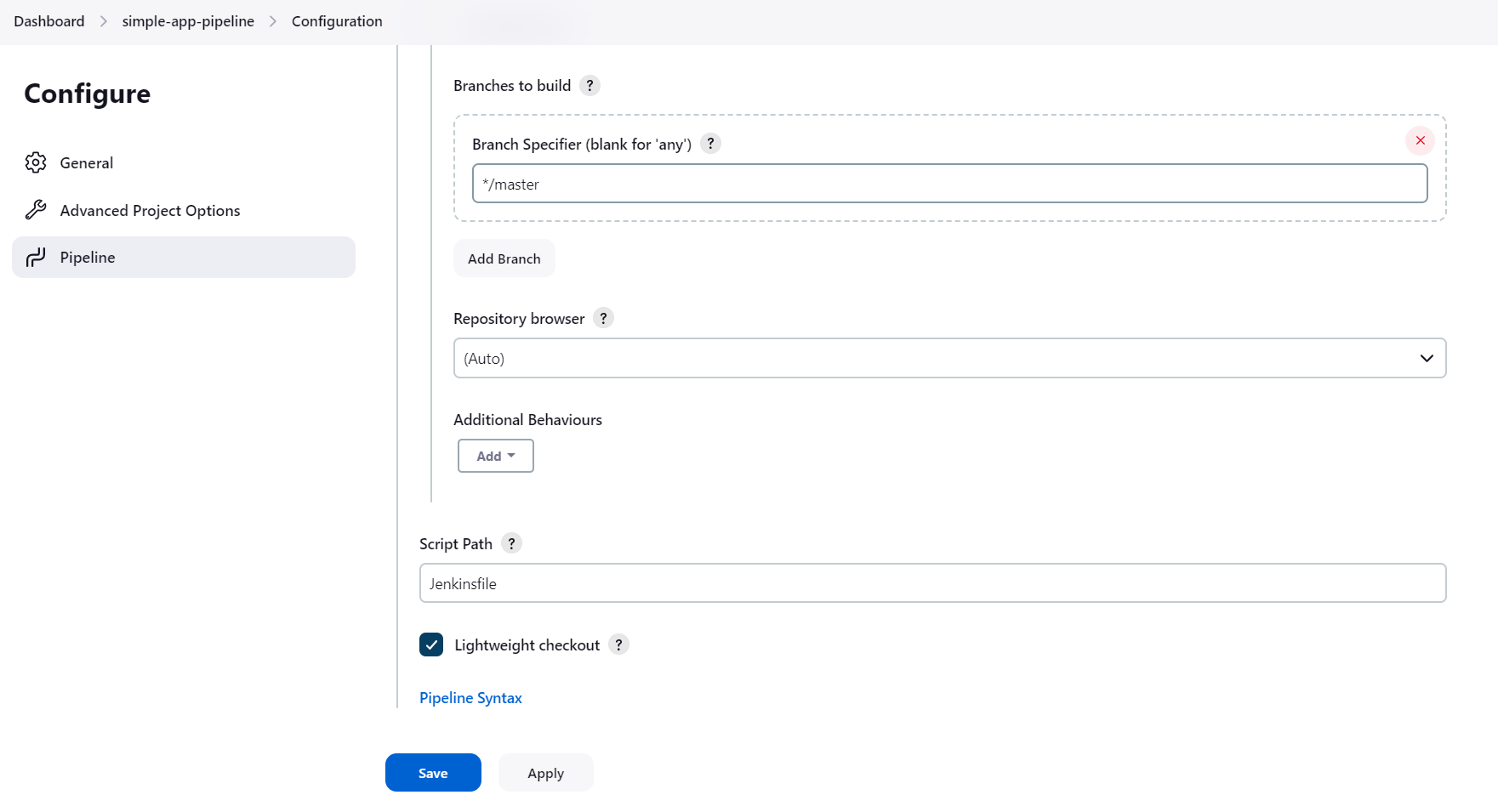Viewport: 1498px width, 812px height.
Task: Open help for Repository browser
Action: [x=603, y=318]
